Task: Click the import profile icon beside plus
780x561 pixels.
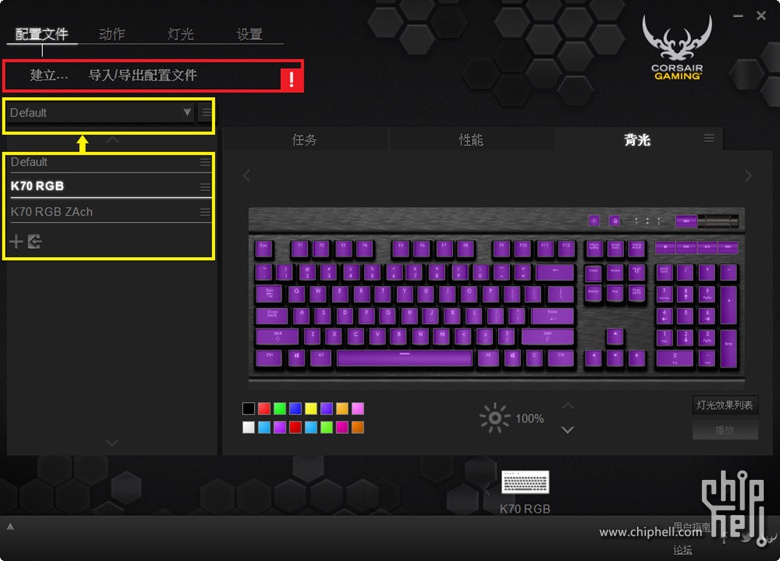Action: coord(34,242)
